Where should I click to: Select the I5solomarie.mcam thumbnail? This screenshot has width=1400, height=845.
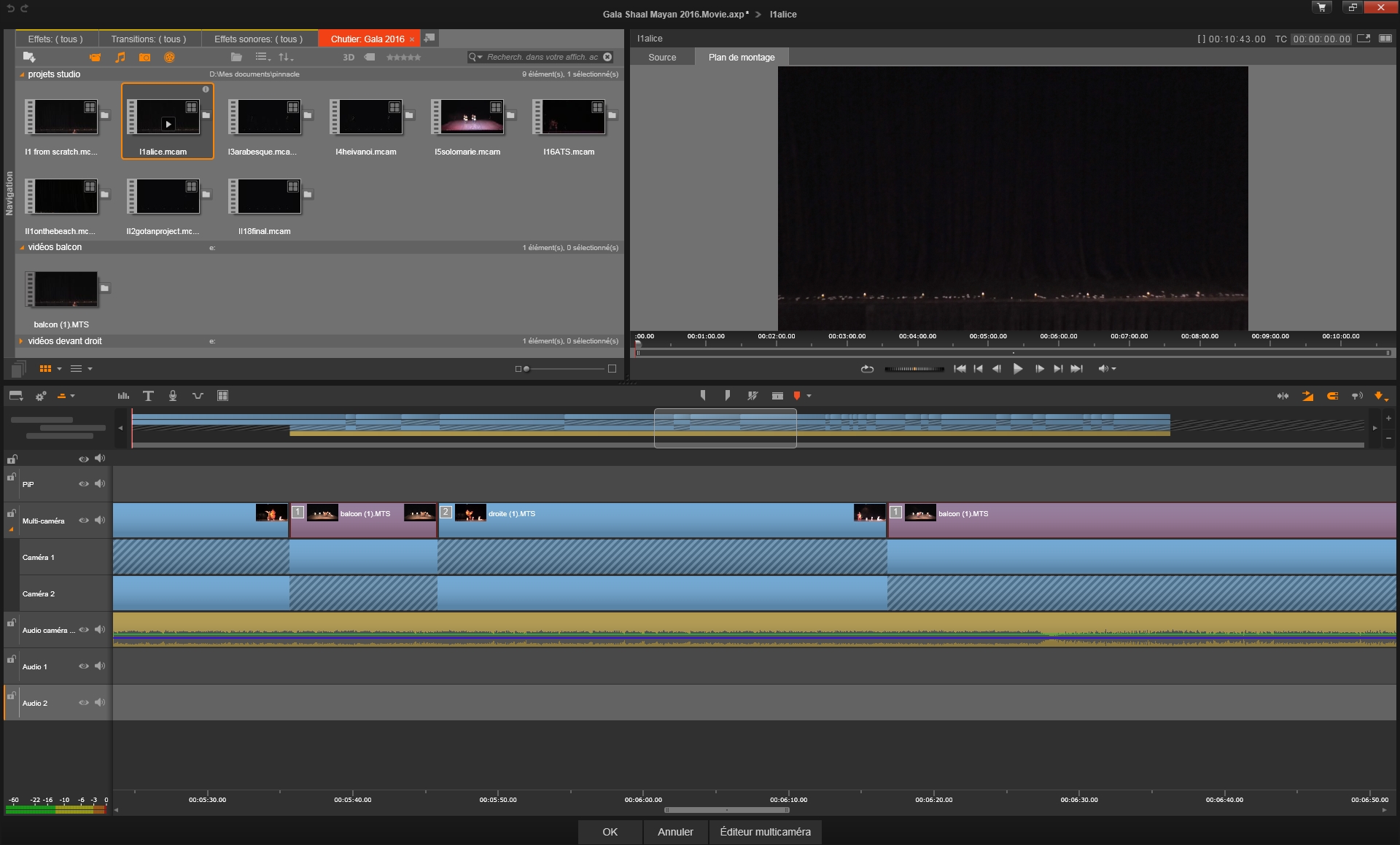pos(468,117)
